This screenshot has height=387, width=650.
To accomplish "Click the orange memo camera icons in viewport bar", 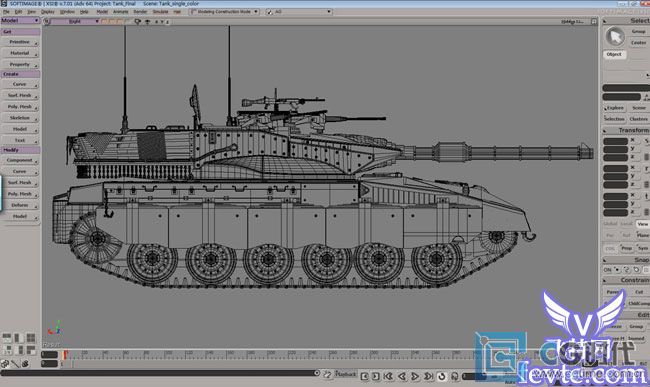I will [x=112, y=22].
